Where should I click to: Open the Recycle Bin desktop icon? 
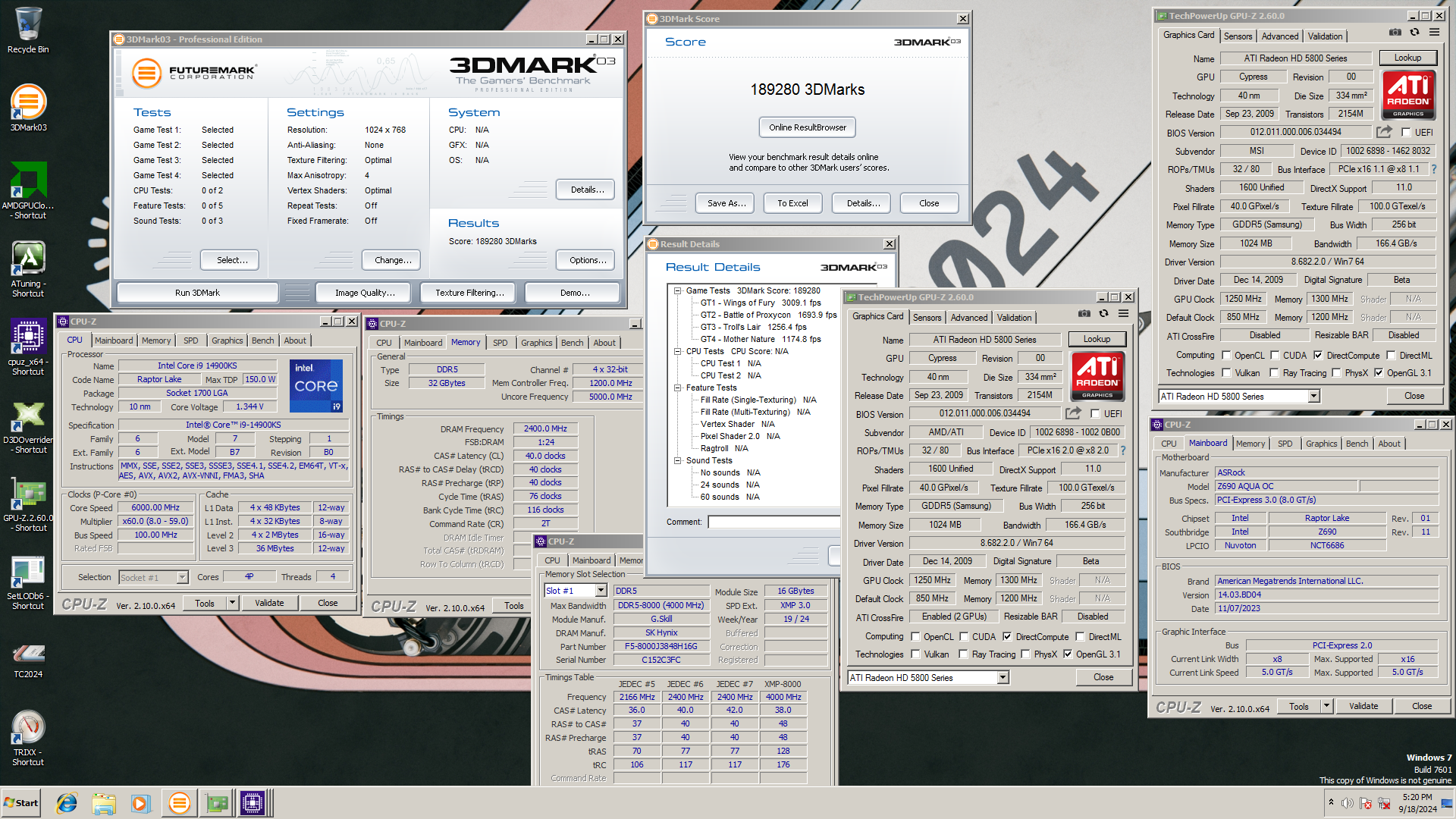click(x=28, y=30)
